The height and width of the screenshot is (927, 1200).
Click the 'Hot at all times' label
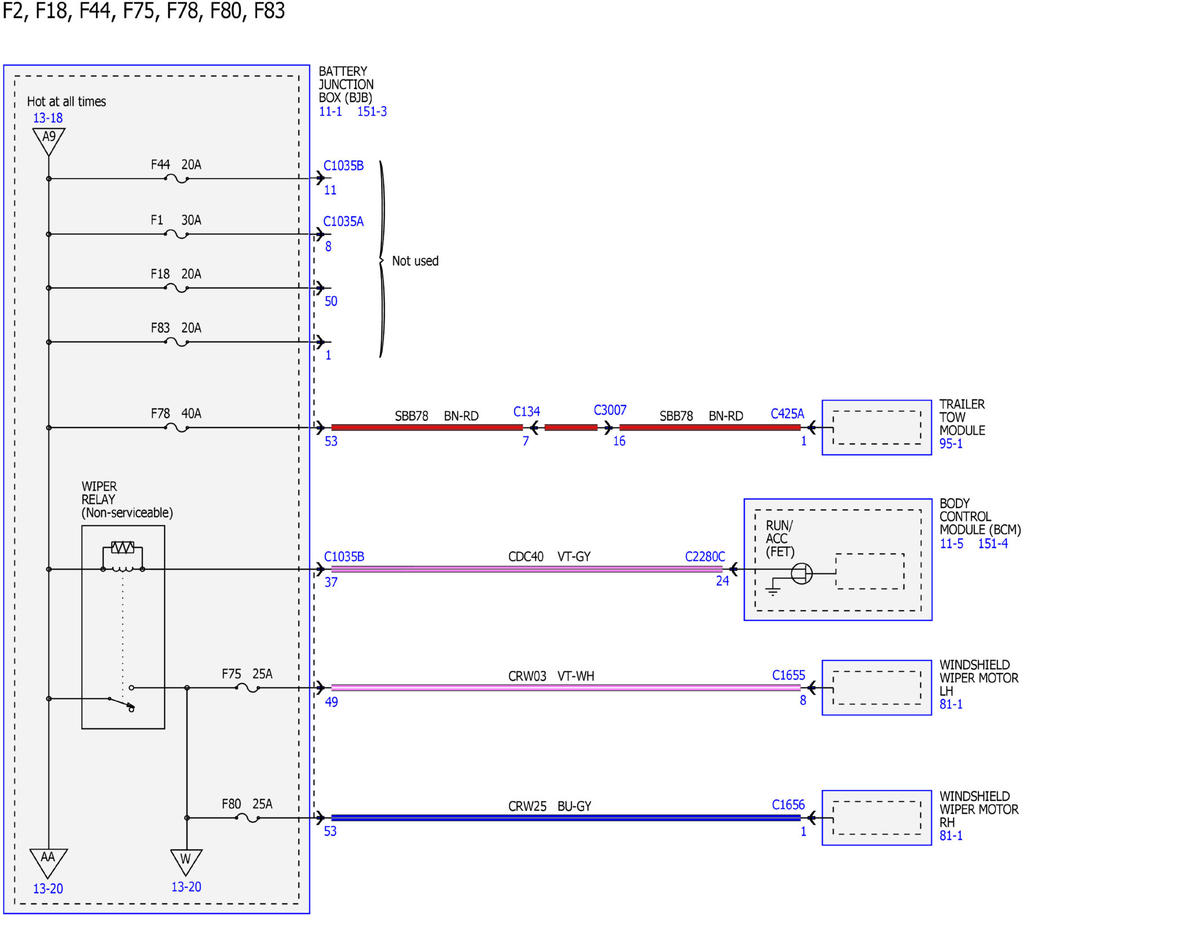(67, 101)
